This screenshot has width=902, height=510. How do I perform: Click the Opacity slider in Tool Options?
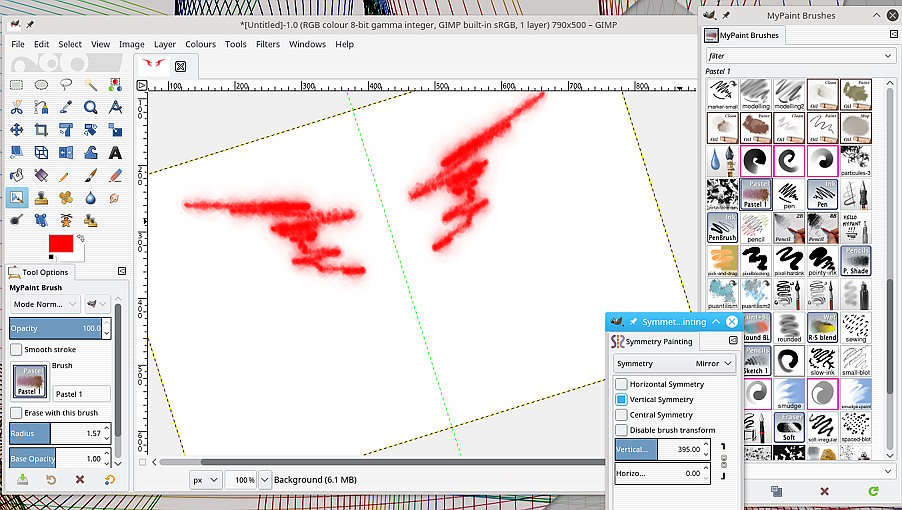point(56,328)
